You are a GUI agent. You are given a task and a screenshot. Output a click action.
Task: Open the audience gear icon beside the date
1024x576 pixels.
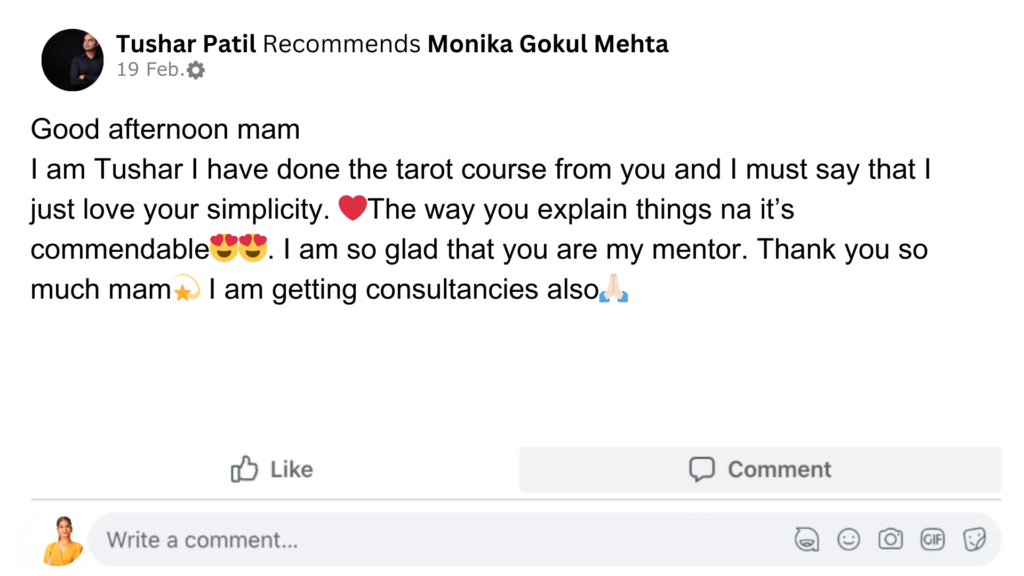tap(196, 70)
